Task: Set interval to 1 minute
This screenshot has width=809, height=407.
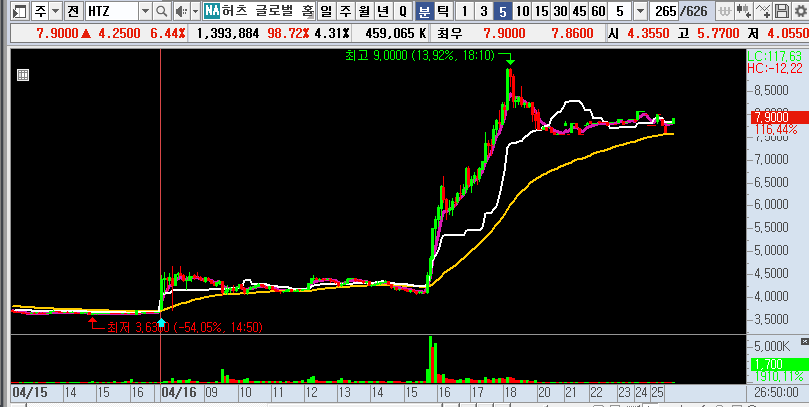Action: [x=465, y=11]
